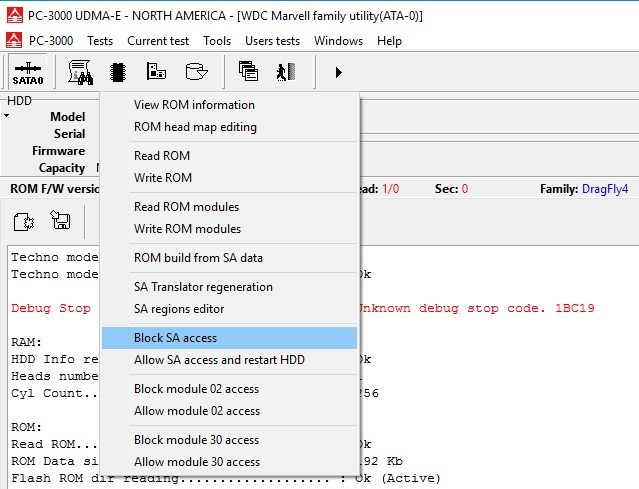
Task: Open the PC-3000 menu
Action: [51, 41]
